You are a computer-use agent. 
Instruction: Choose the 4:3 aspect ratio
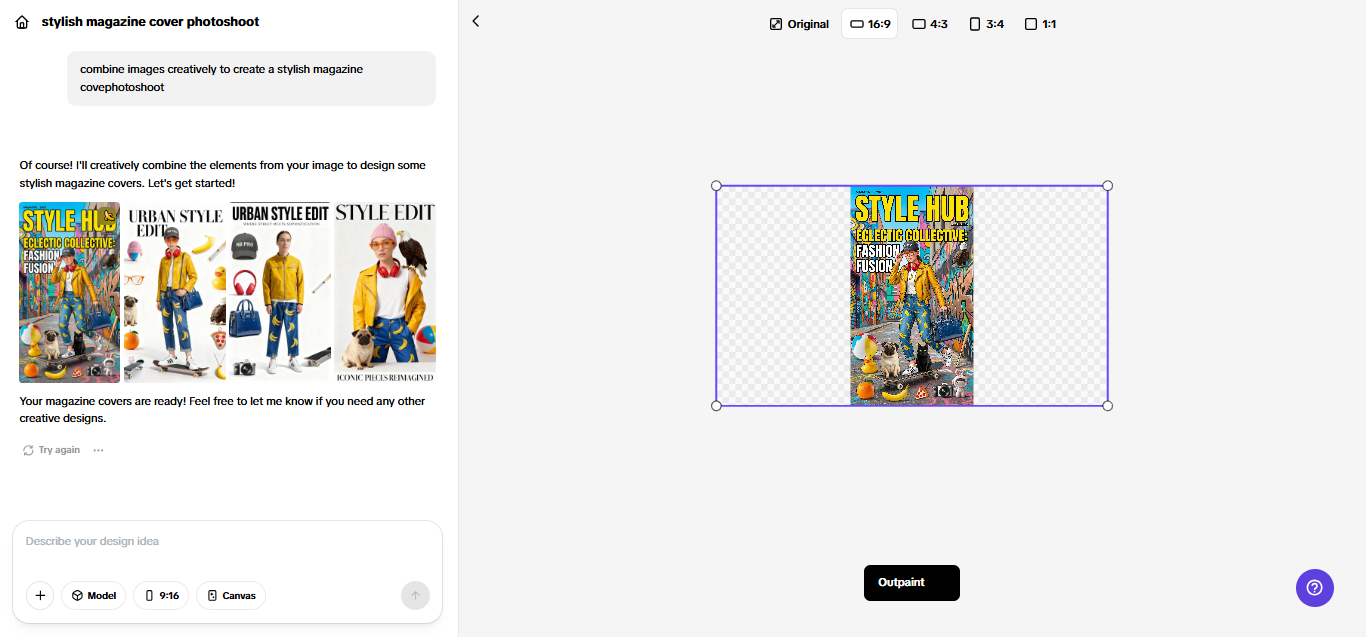(x=930, y=24)
